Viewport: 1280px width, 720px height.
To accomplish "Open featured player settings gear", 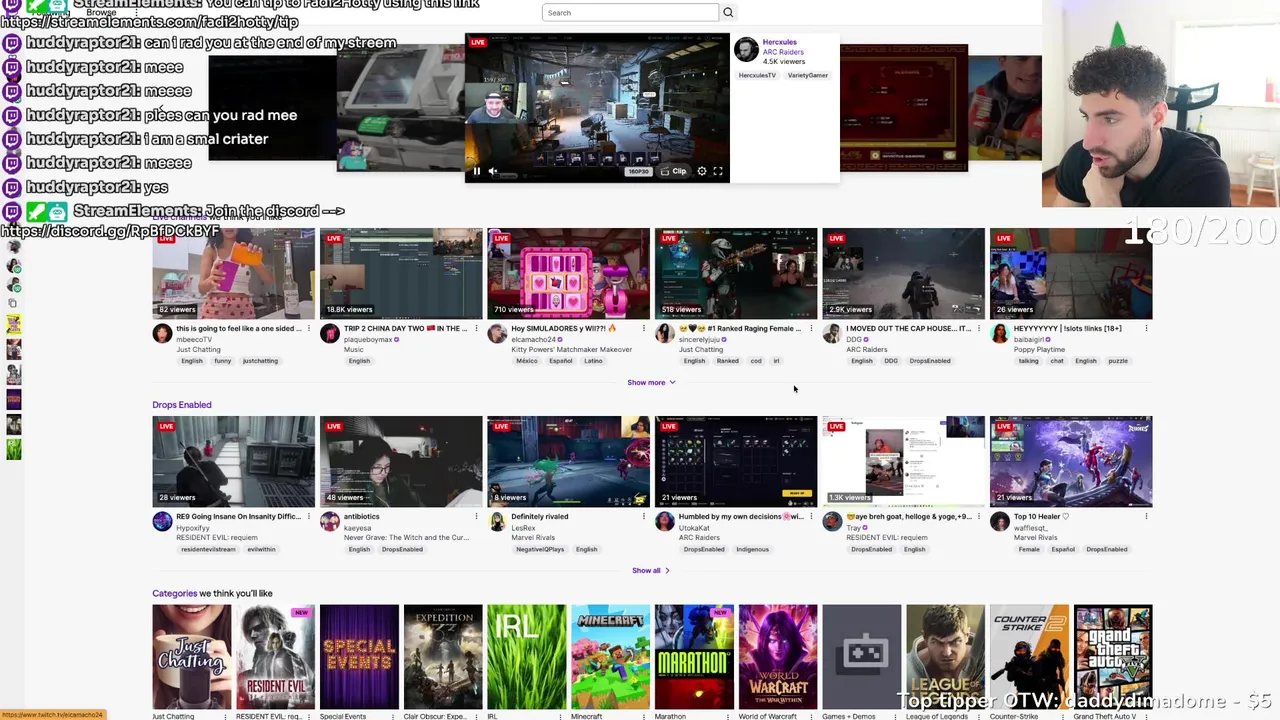I will pos(702,171).
